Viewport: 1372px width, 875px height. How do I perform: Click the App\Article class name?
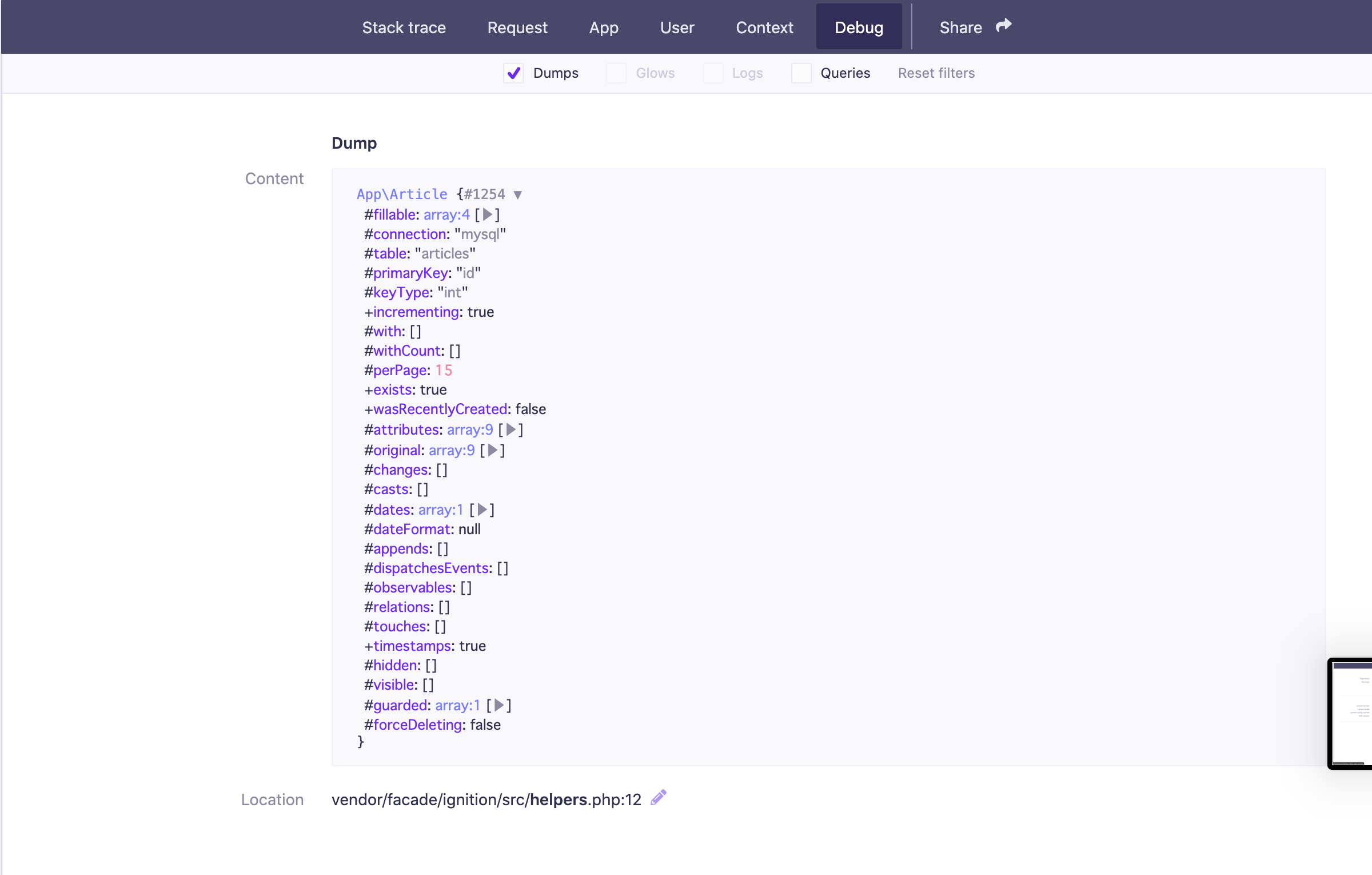coord(402,194)
